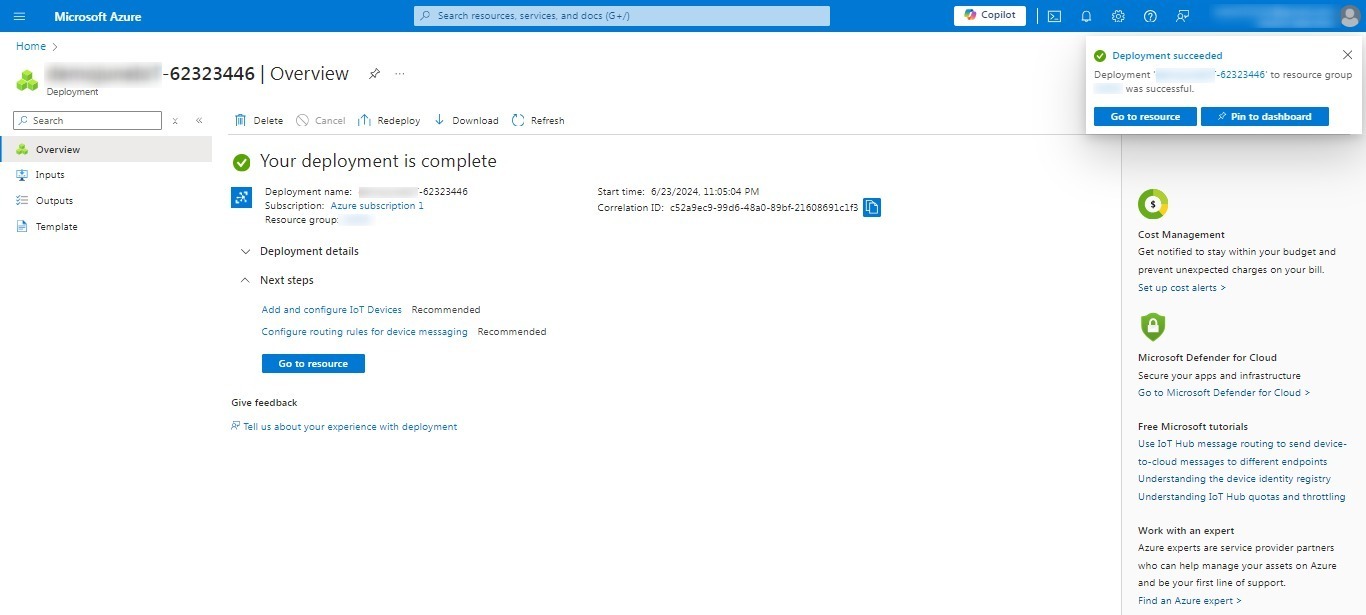Clear the sidebar search with X icon
This screenshot has height=615, width=1366.
click(175, 121)
